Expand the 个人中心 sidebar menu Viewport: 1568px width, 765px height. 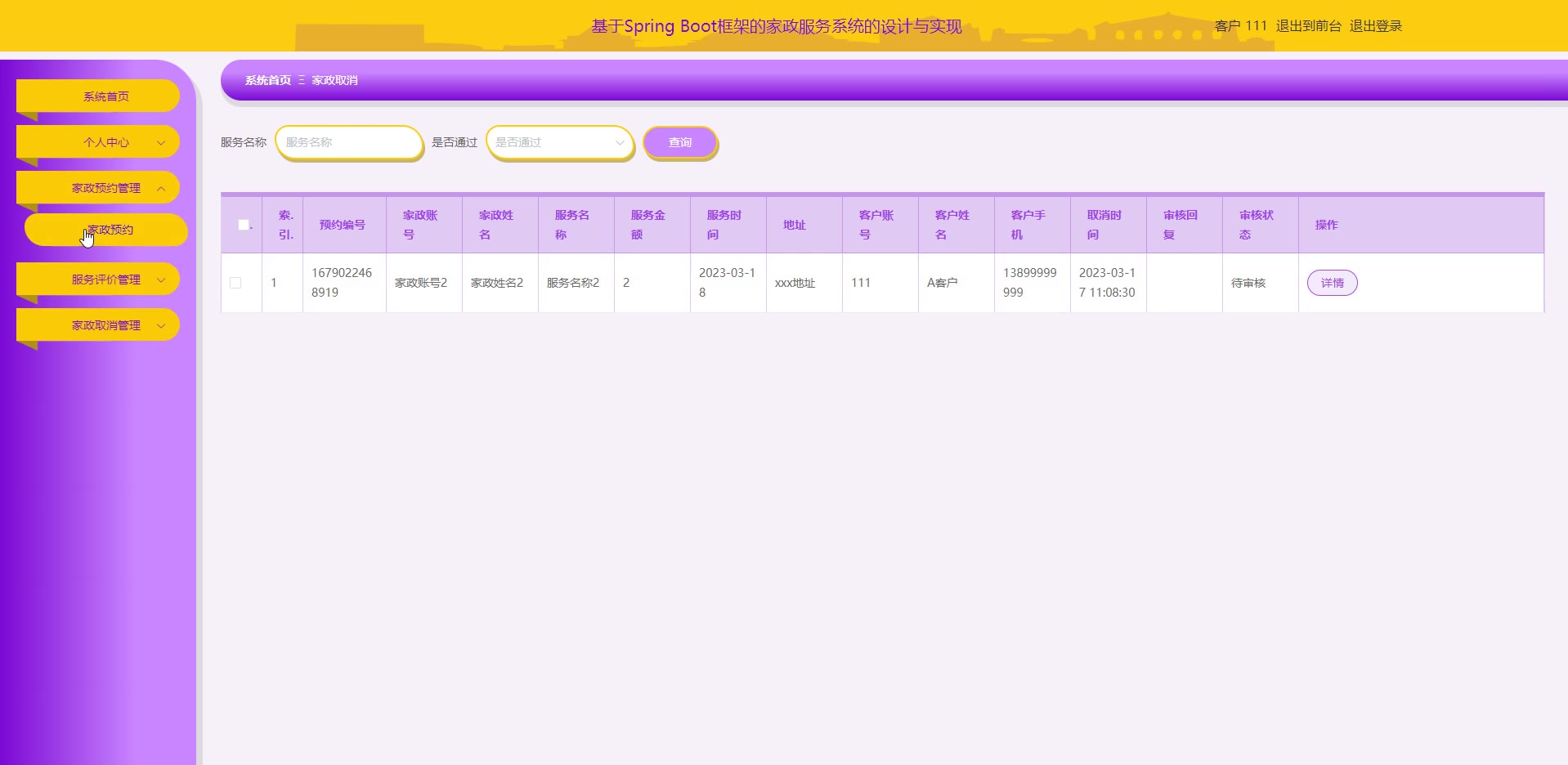98,142
